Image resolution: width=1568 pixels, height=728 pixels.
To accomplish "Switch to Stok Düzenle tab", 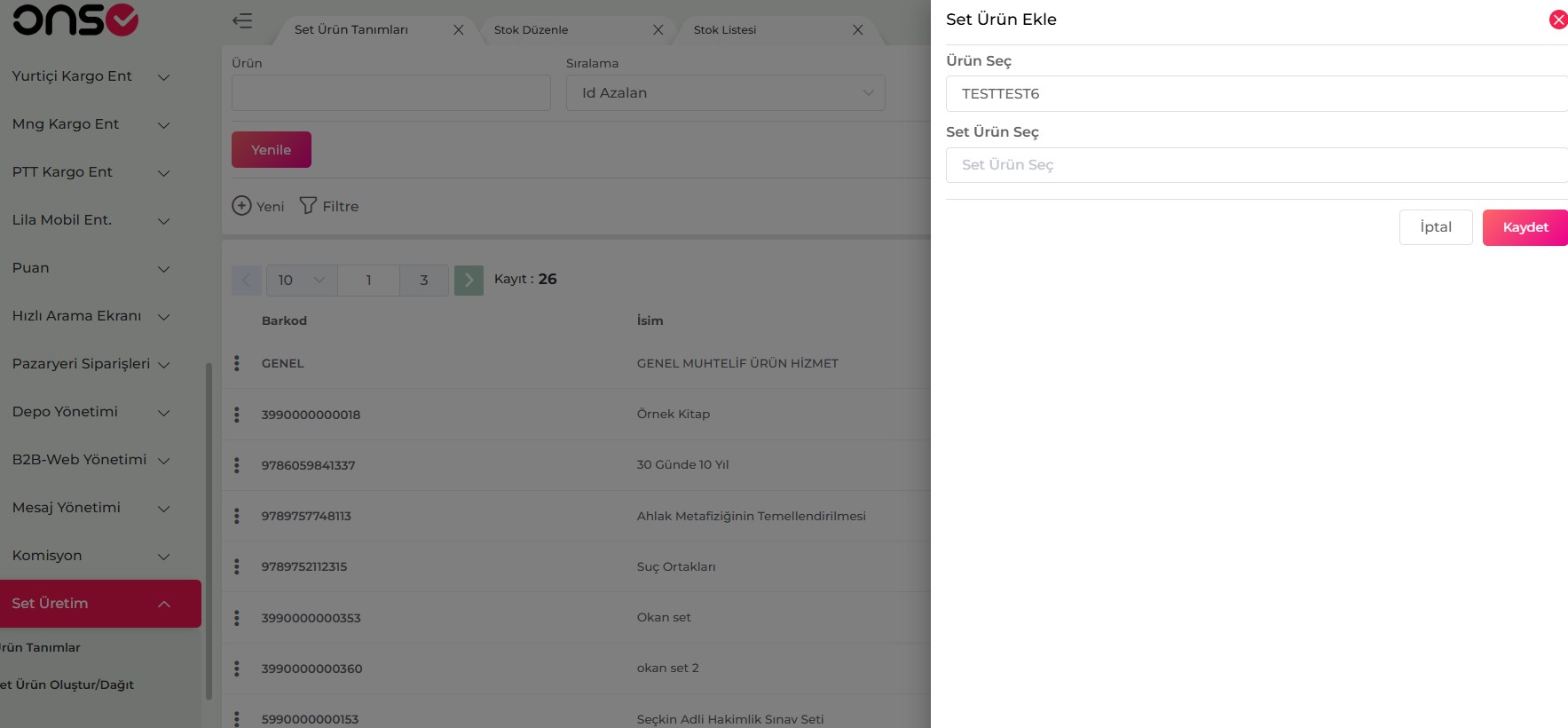I will pos(531,29).
